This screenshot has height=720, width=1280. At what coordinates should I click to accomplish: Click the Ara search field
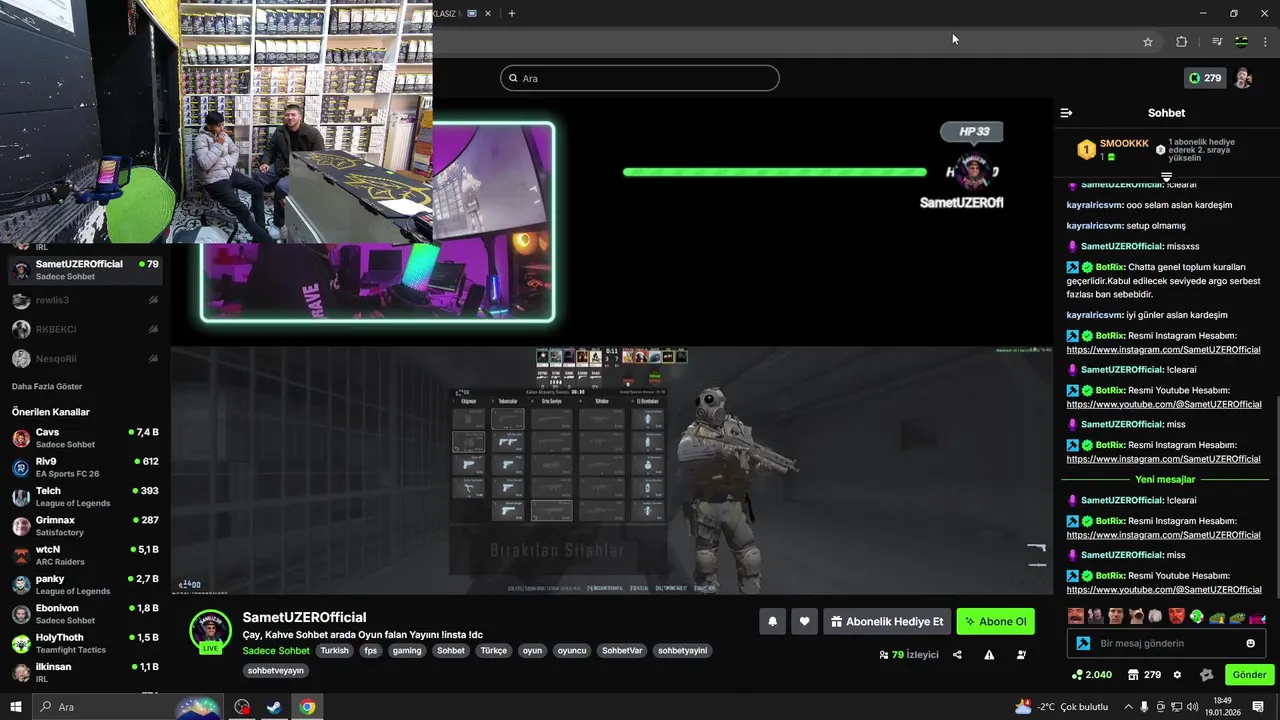coord(640,78)
